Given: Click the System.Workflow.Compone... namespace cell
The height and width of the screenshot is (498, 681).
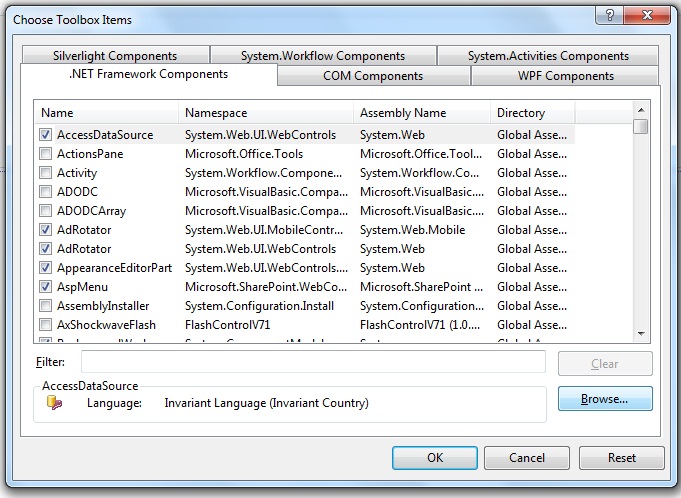Looking at the screenshot, I should coord(264,173).
